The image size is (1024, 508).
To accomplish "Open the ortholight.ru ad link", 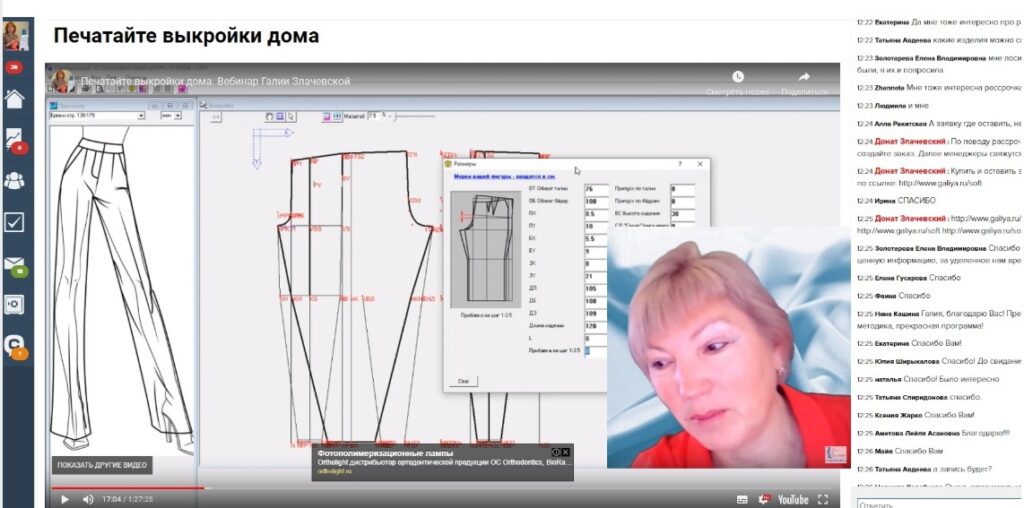I will 334,471.
